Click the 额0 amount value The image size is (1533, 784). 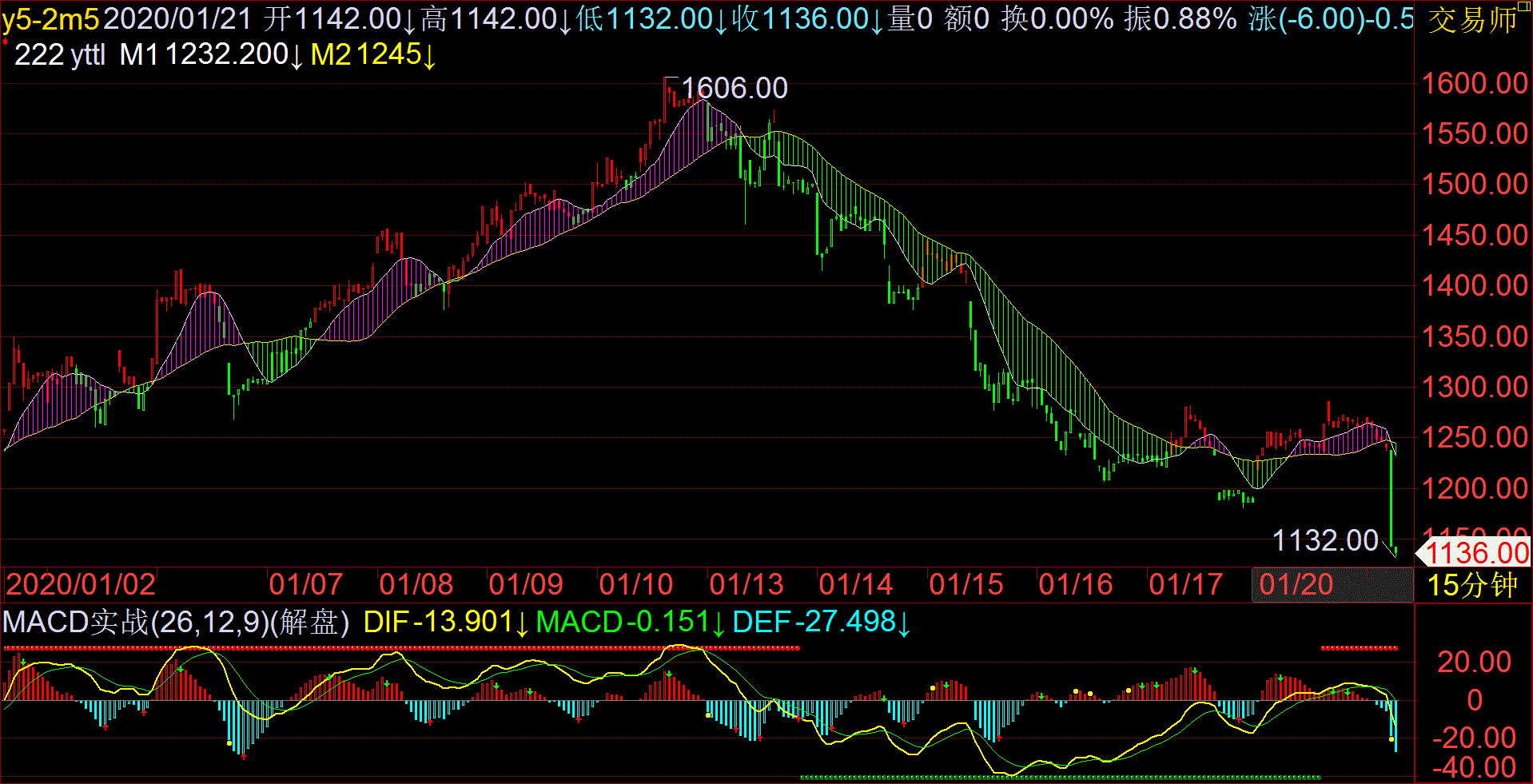point(967,18)
